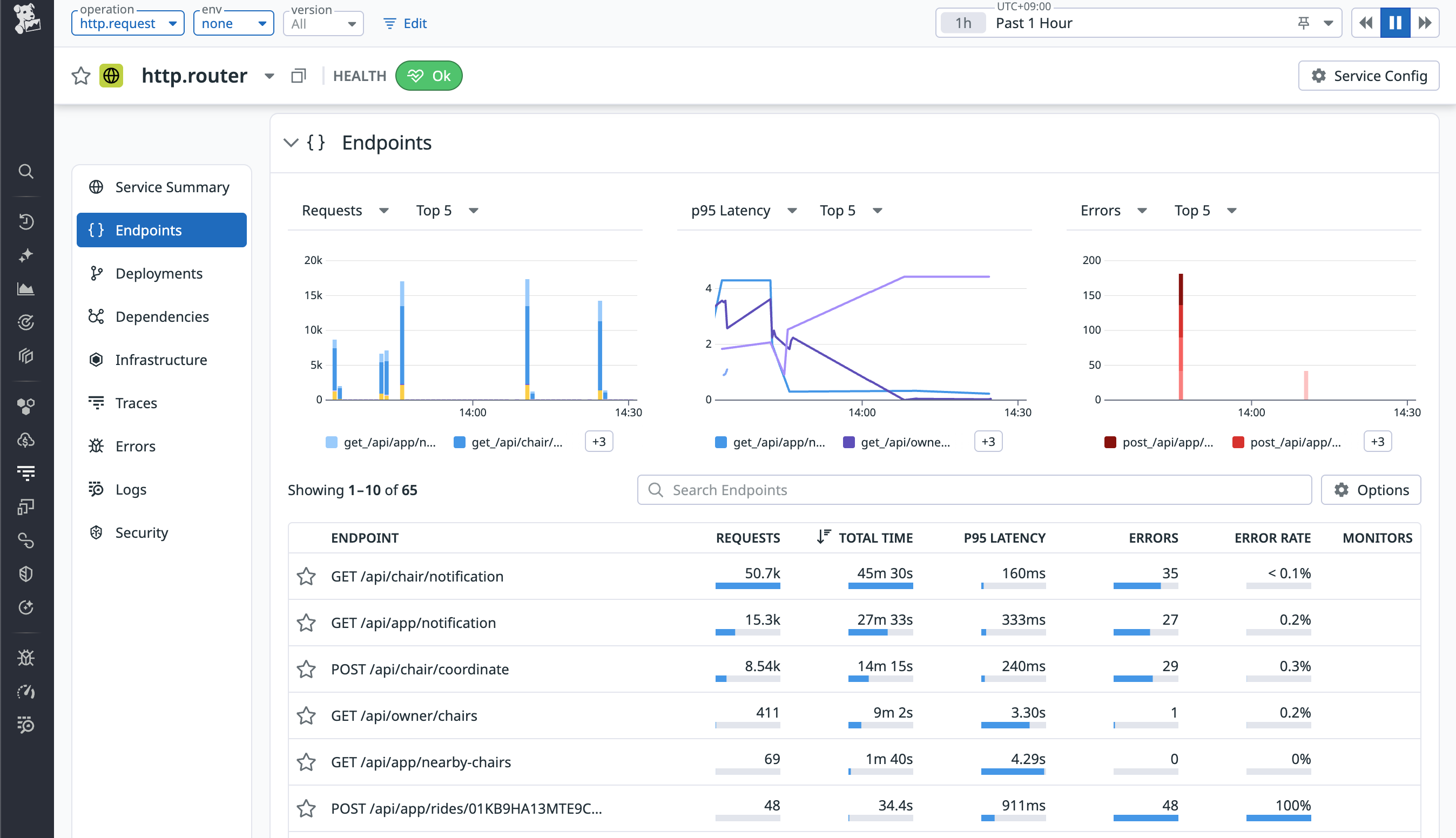Open the operation http.request dropdown
This screenshot has width=1456, height=838.
[127, 24]
